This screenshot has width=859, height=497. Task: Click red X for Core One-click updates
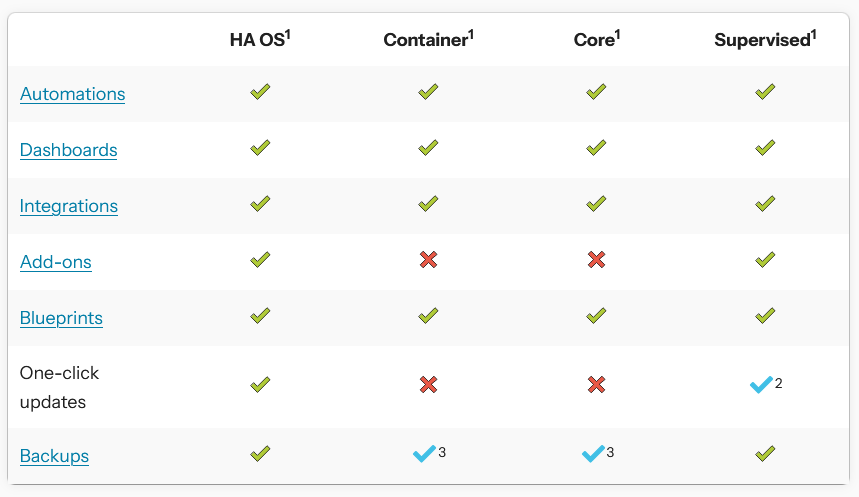[596, 385]
